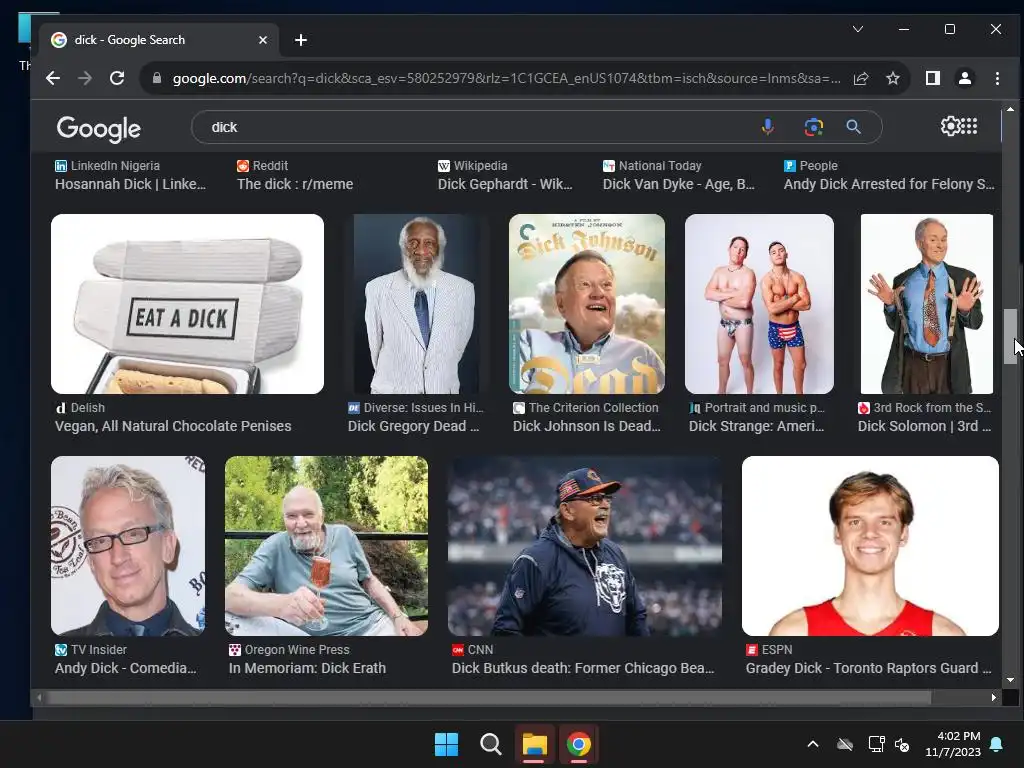This screenshot has width=1024, height=768.
Task: Show hidden system tray icons
Action: click(x=813, y=744)
